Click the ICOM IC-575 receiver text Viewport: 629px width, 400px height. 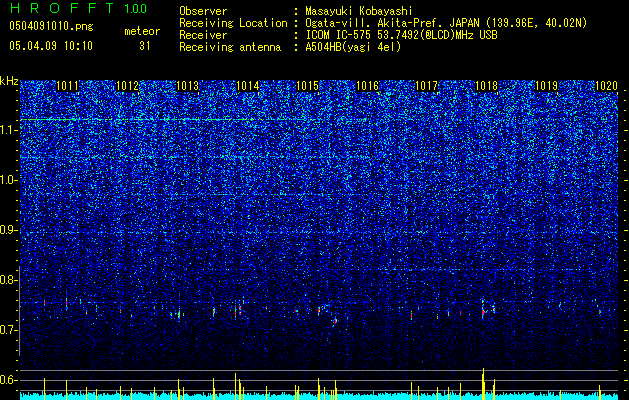coord(401,35)
